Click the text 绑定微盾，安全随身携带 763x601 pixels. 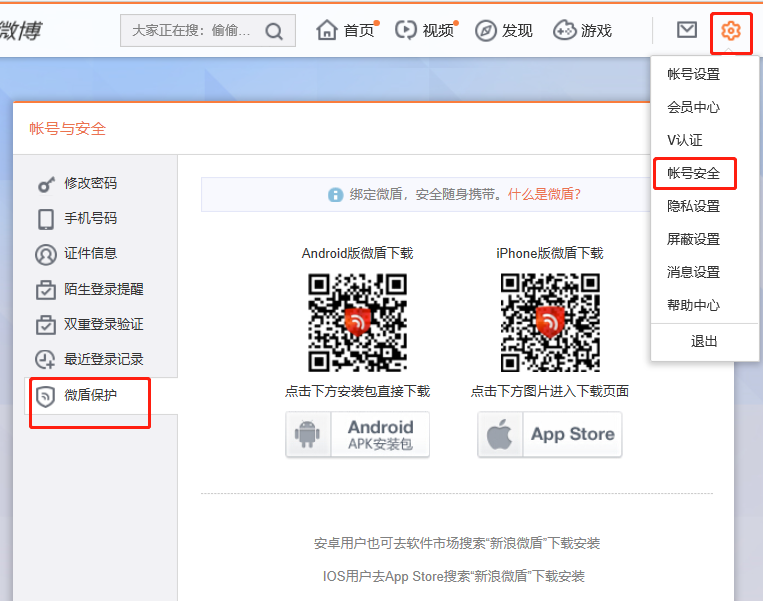(425, 195)
